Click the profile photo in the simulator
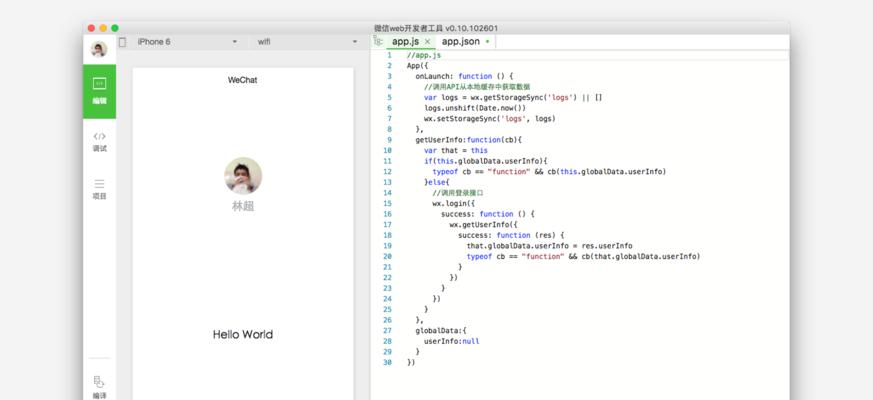This screenshot has width=873, height=400. coord(243,175)
